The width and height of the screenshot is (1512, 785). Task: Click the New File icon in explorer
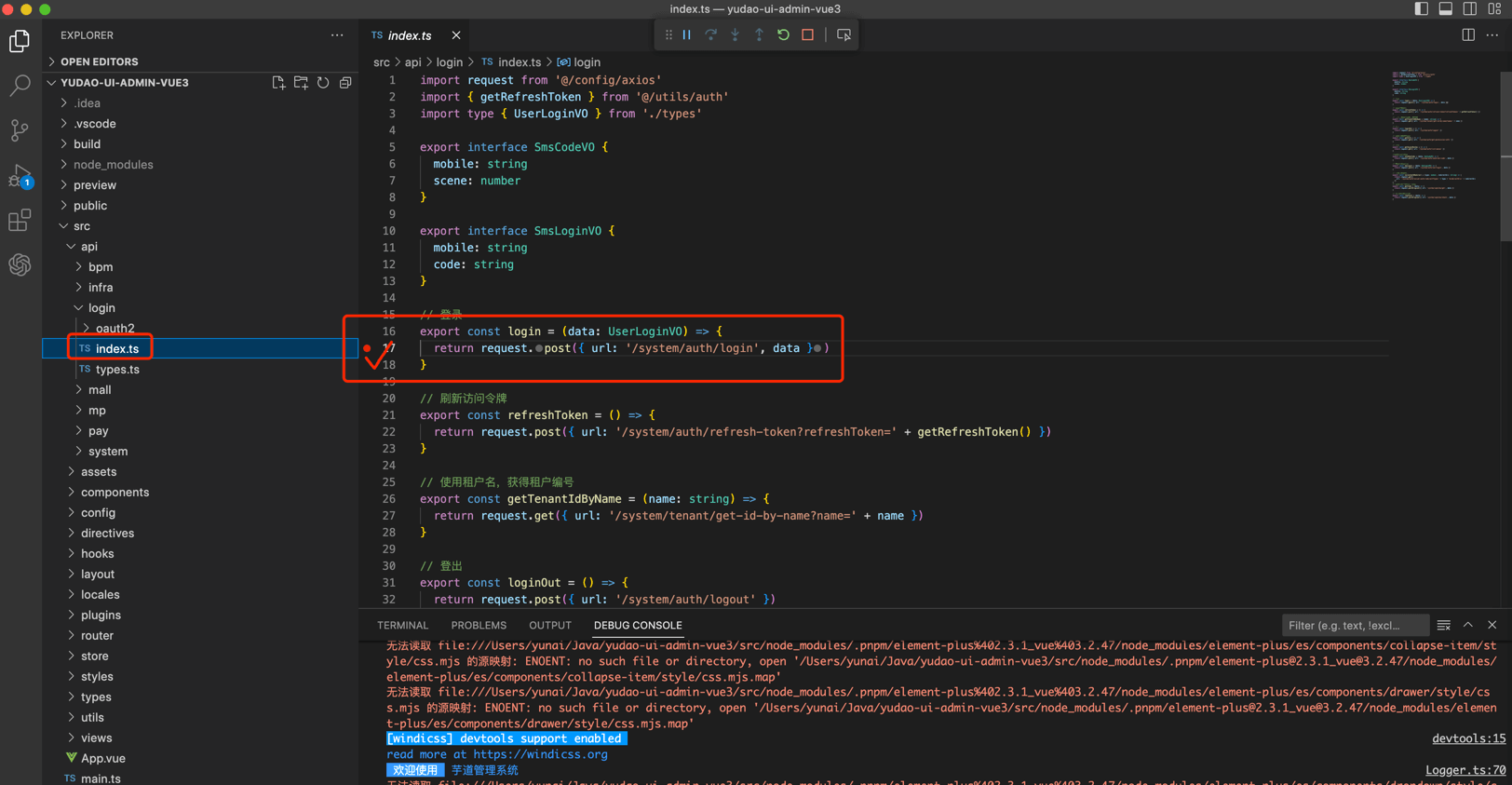[x=278, y=83]
